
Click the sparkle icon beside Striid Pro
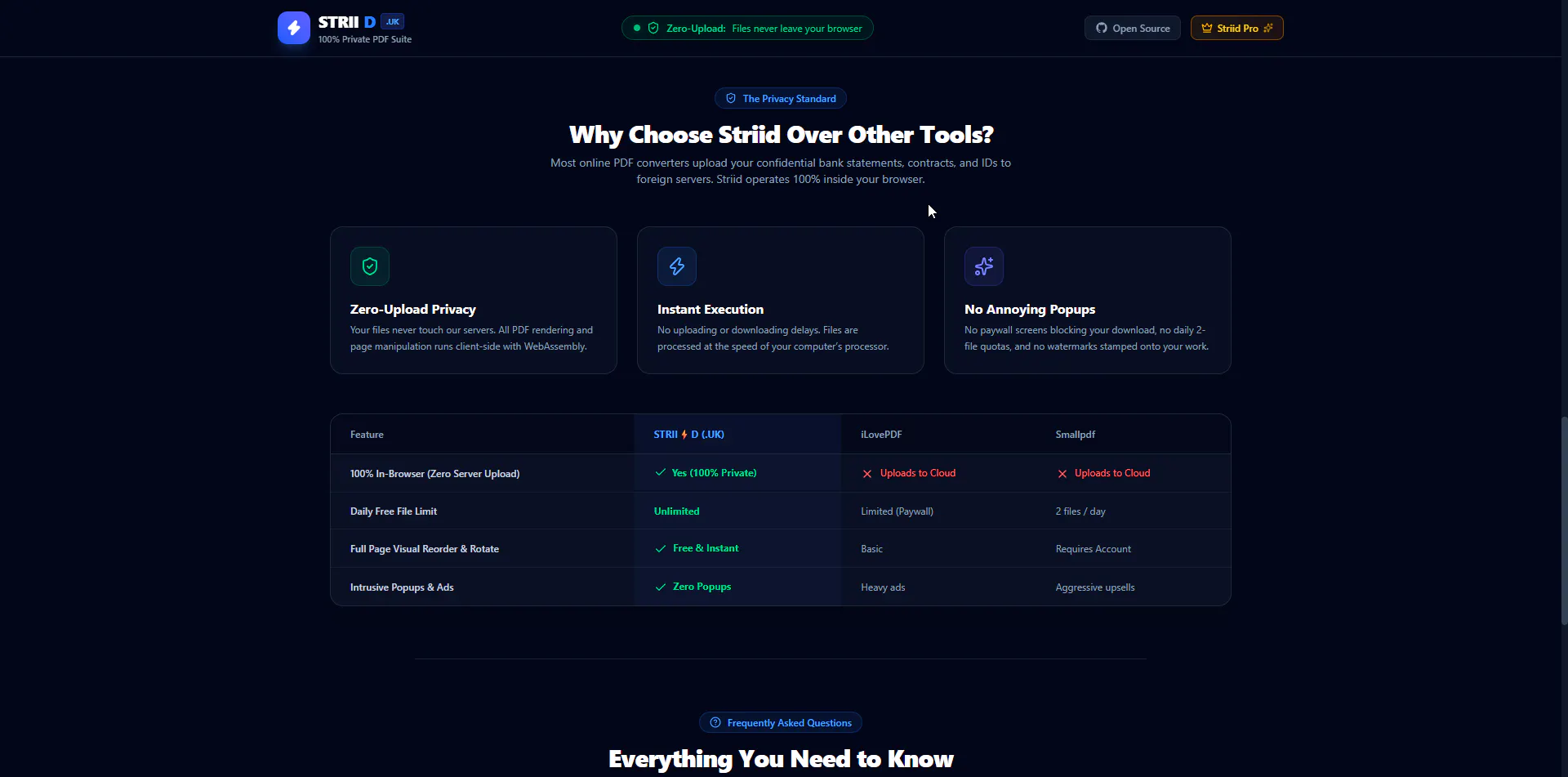tap(1268, 29)
